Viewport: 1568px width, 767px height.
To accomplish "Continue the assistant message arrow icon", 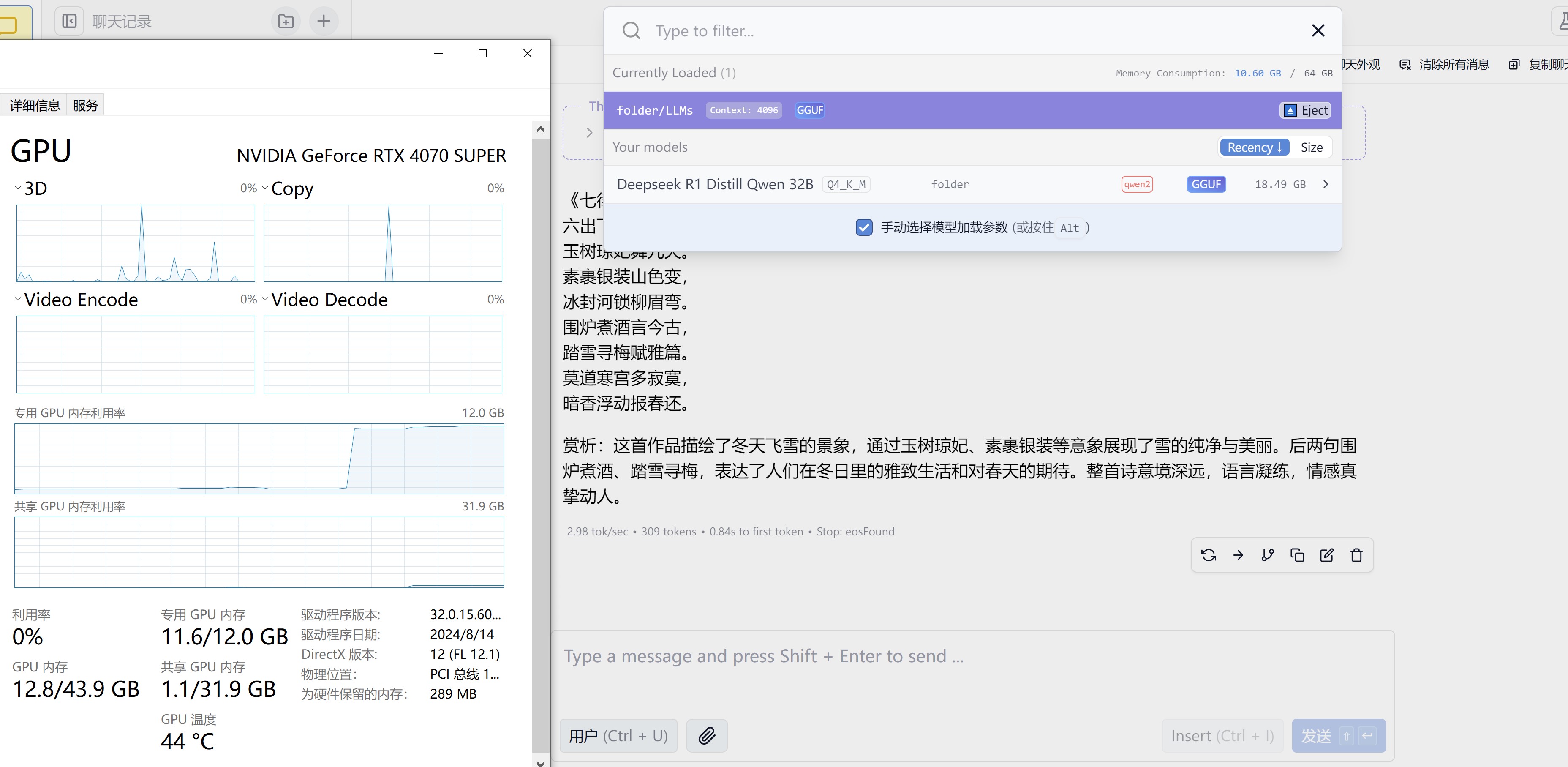I will [1238, 555].
